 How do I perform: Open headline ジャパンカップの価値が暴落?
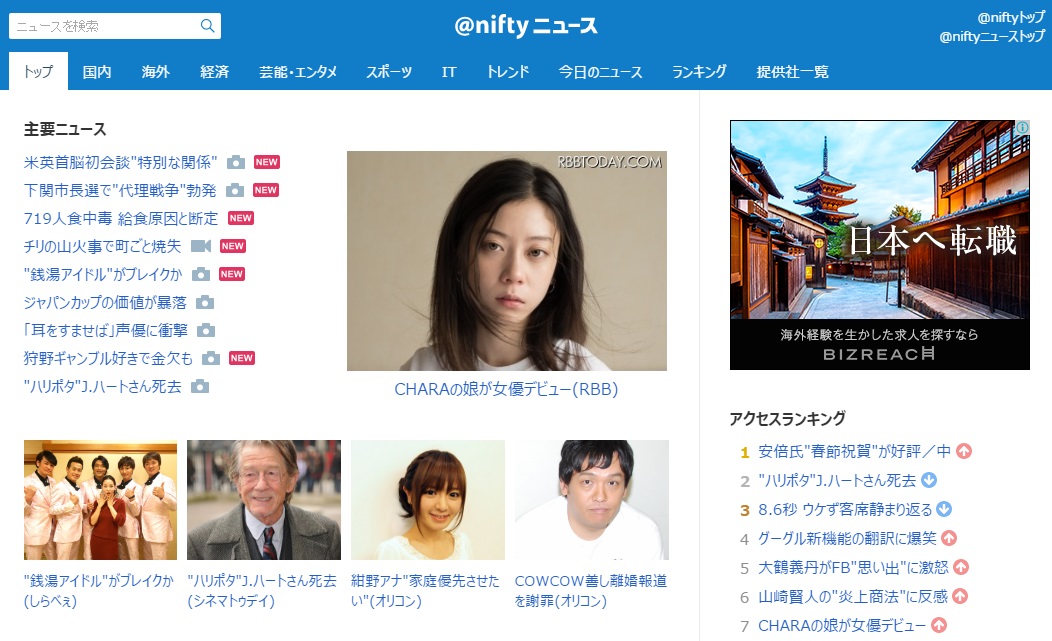(105, 303)
